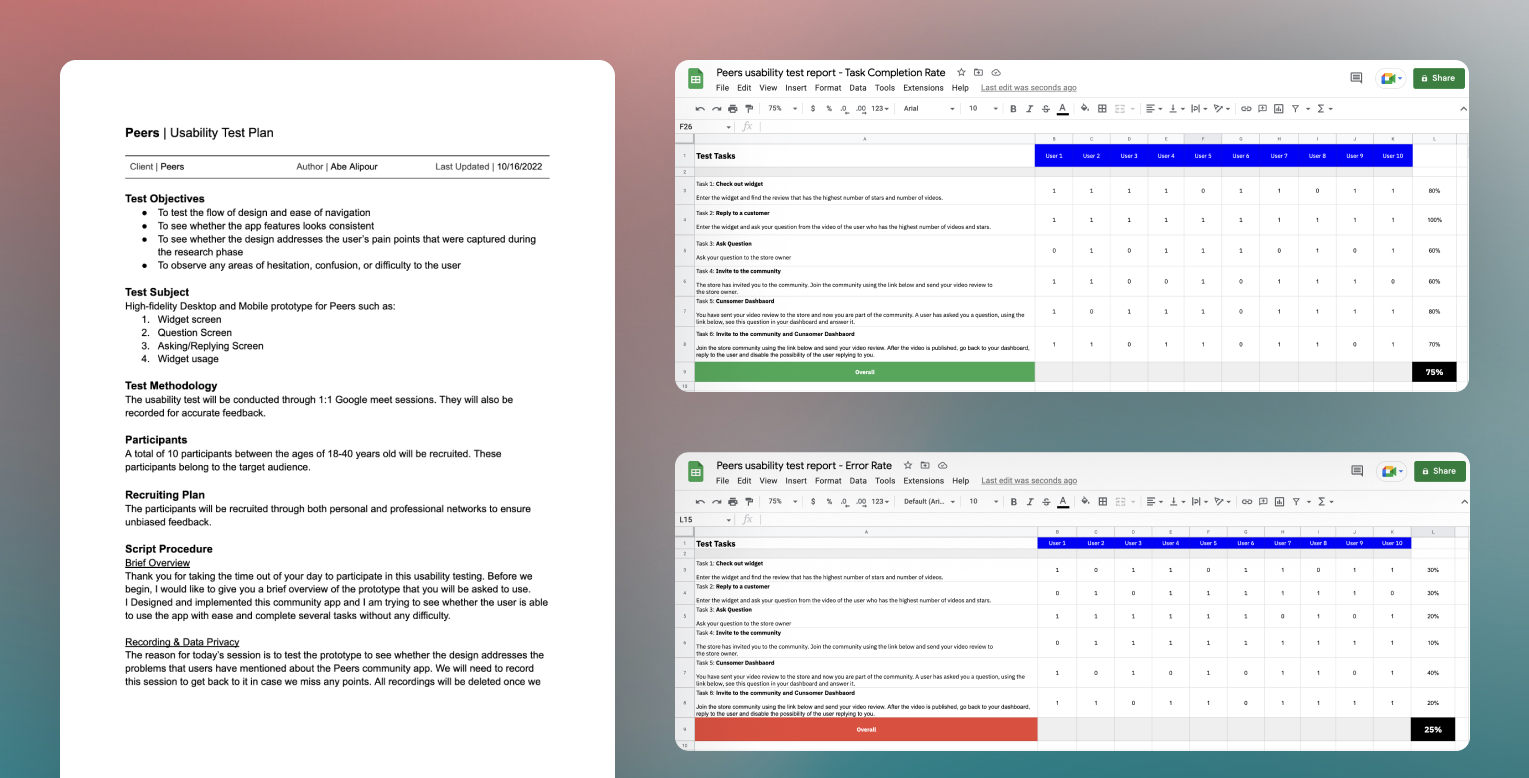
Task: Open Format menu in Error Rate window
Action: (x=828, y=481)
